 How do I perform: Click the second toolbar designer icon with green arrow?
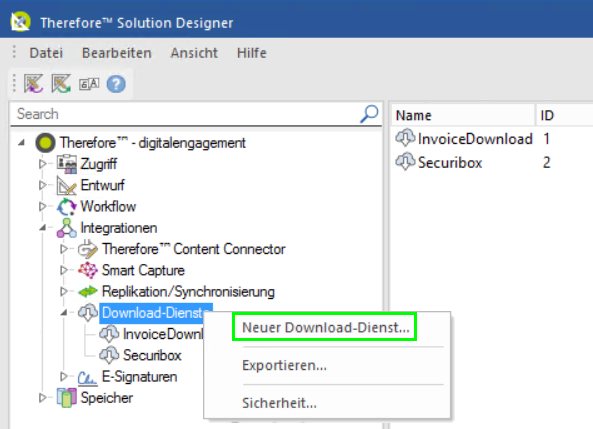click(61, 84)
